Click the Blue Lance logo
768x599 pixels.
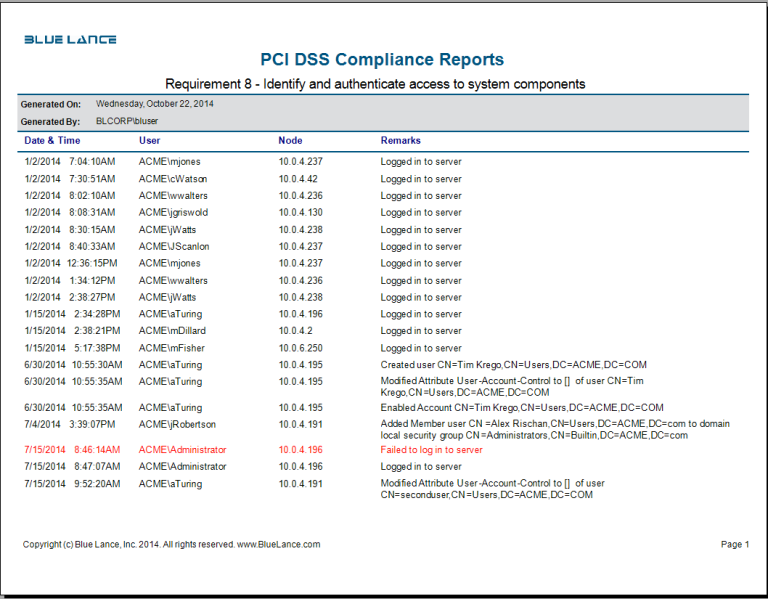pyautogui.click(x=70, y=40)
